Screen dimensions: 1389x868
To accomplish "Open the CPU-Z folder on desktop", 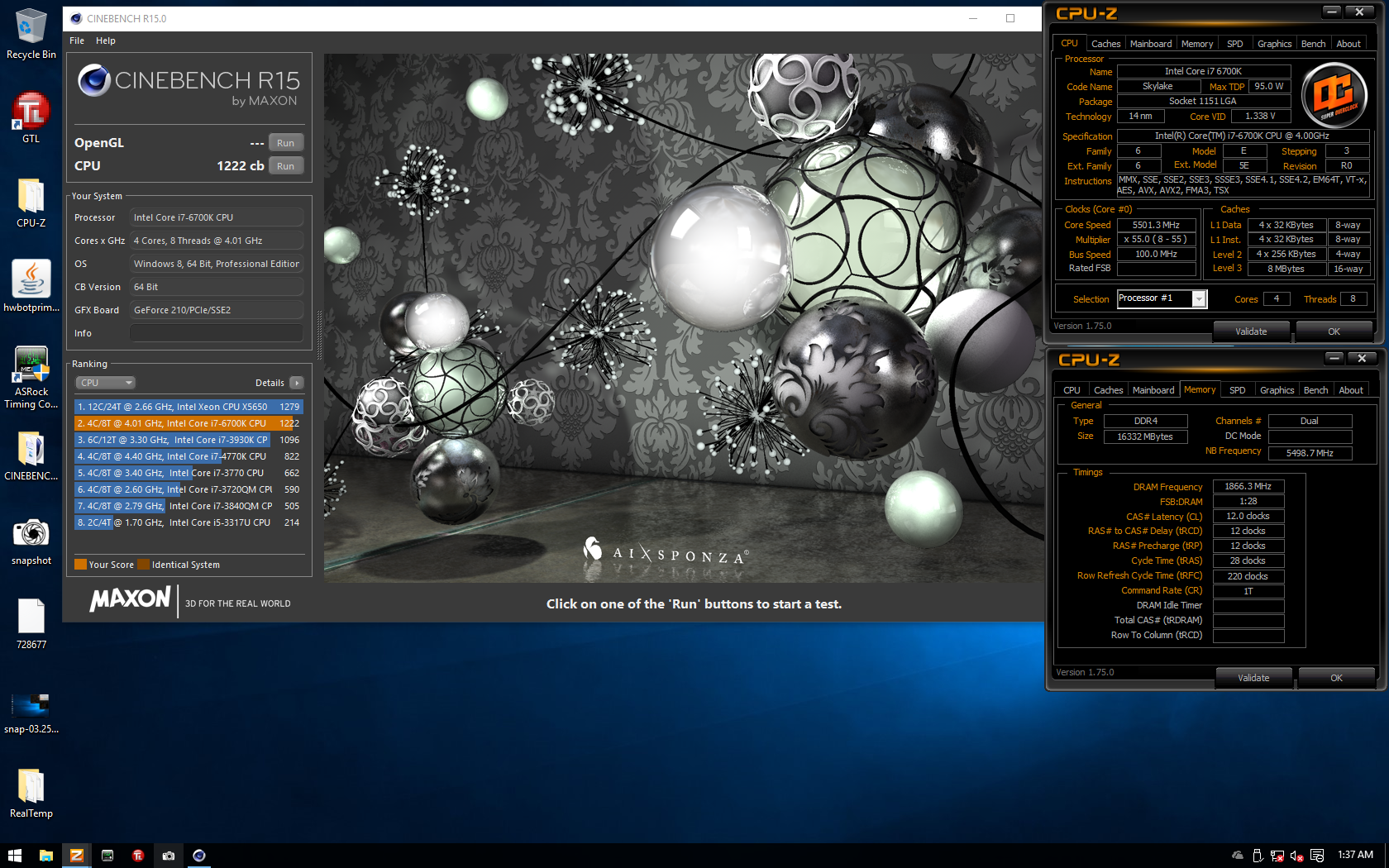I will pyautogui.click(x=31, y=202).
